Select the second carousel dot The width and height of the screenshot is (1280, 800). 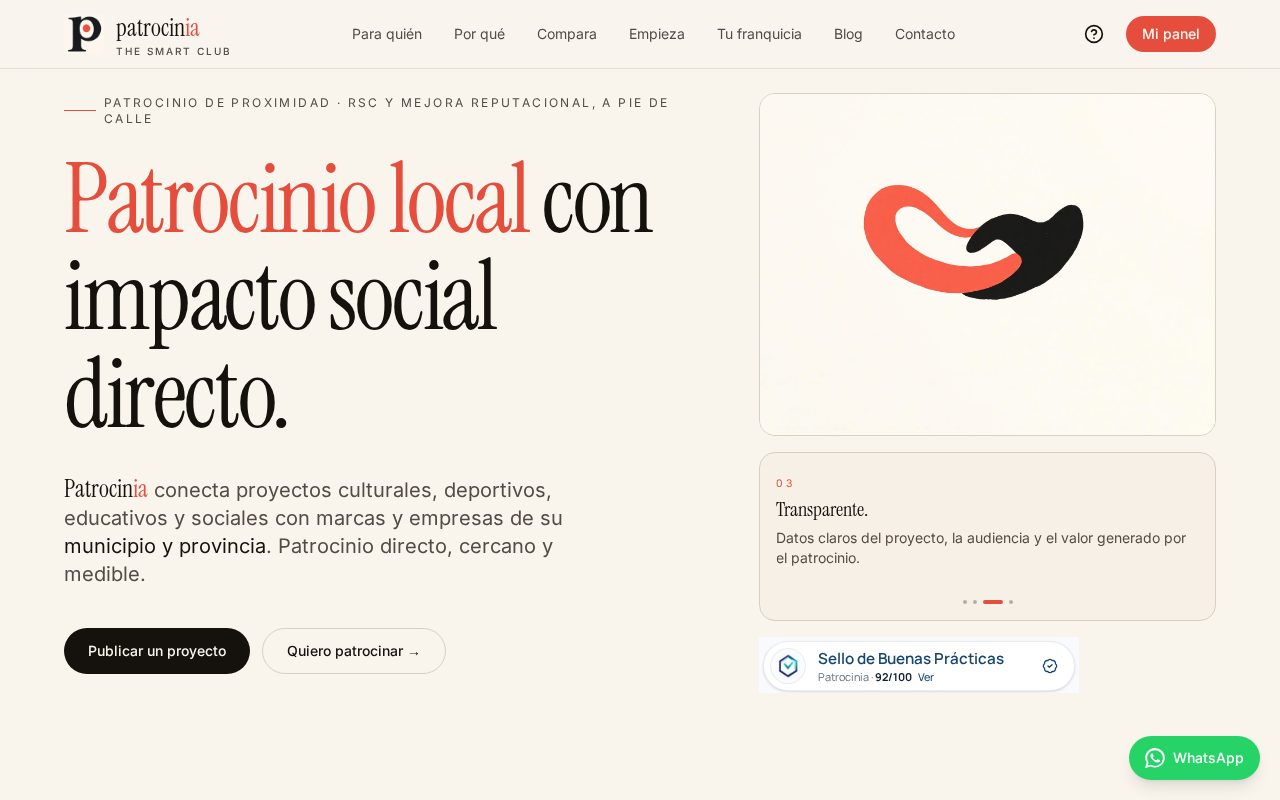(975, 602)
